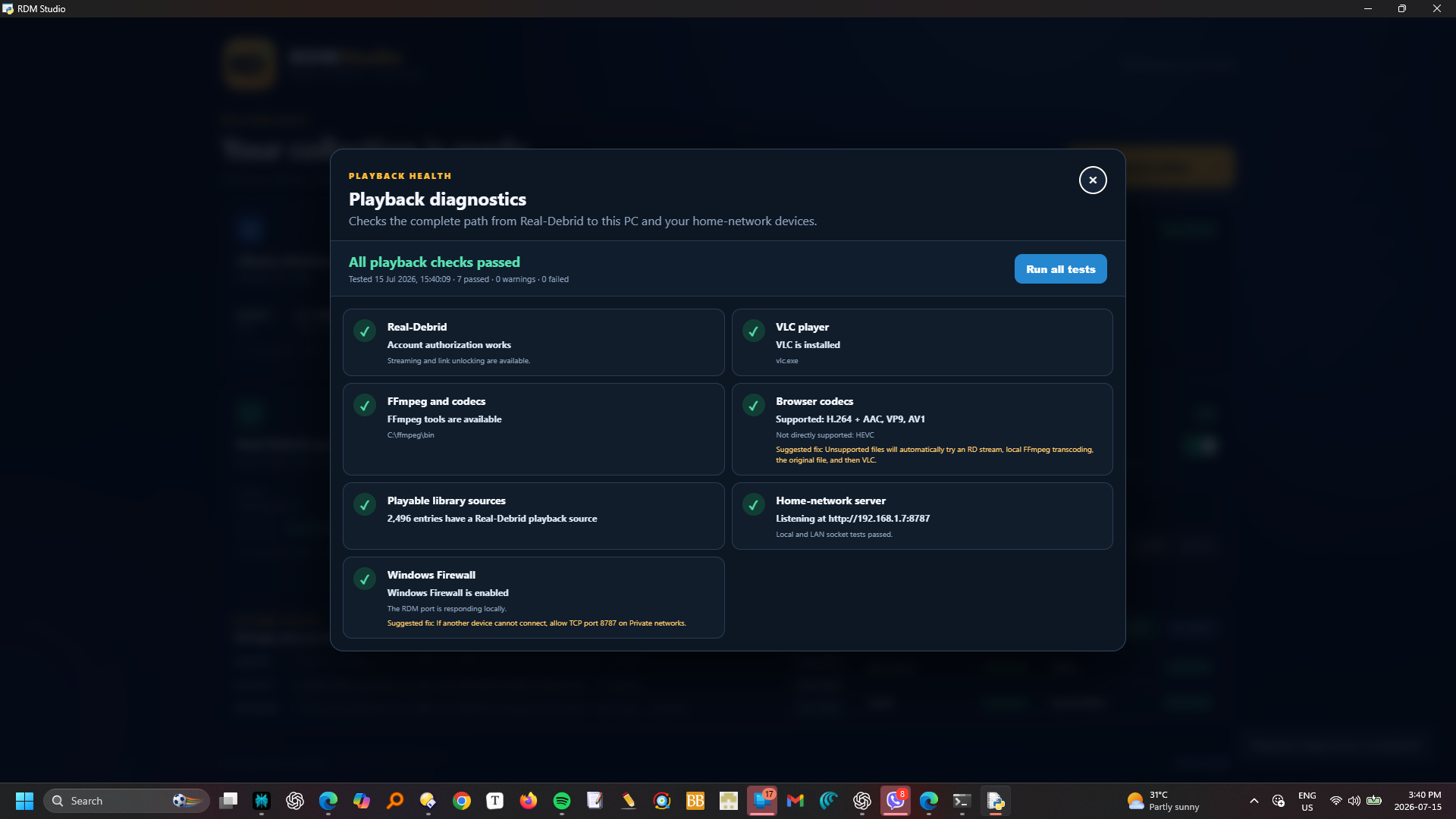
Task: Click 'Not directly supported: HEVC' text
Action: [825, 435]
